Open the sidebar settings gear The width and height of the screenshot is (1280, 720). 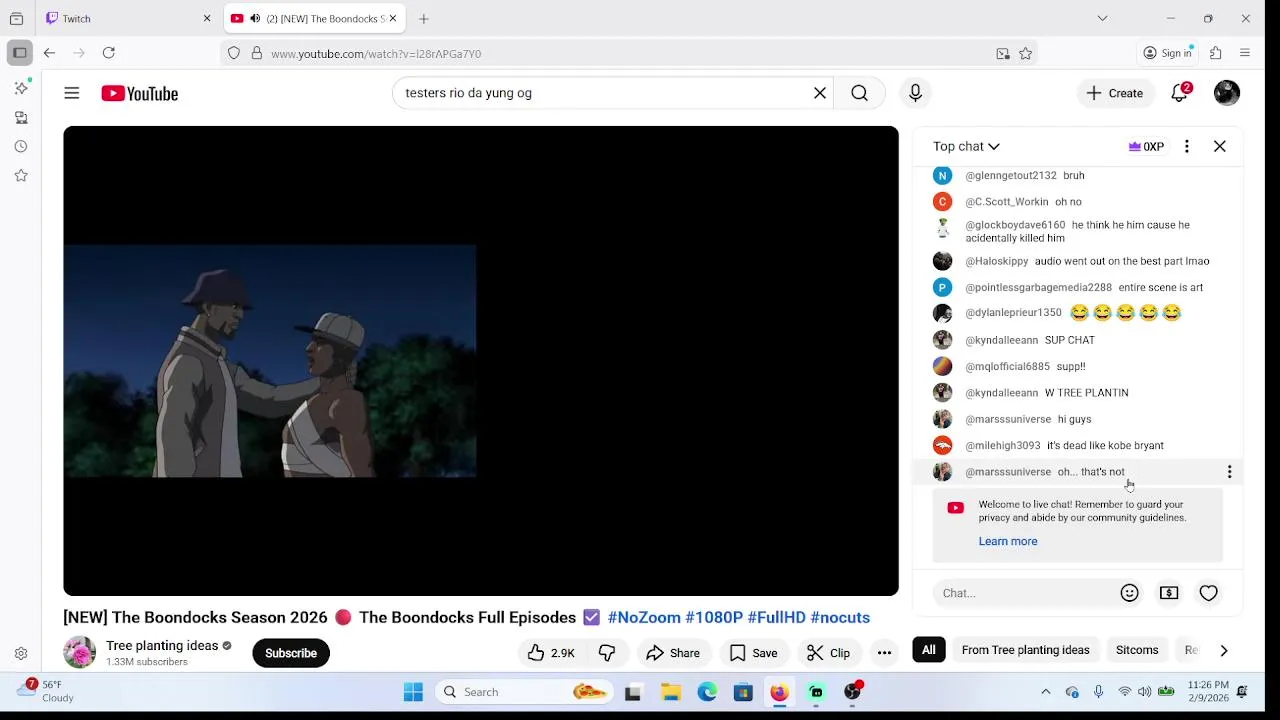click(21, 654)
